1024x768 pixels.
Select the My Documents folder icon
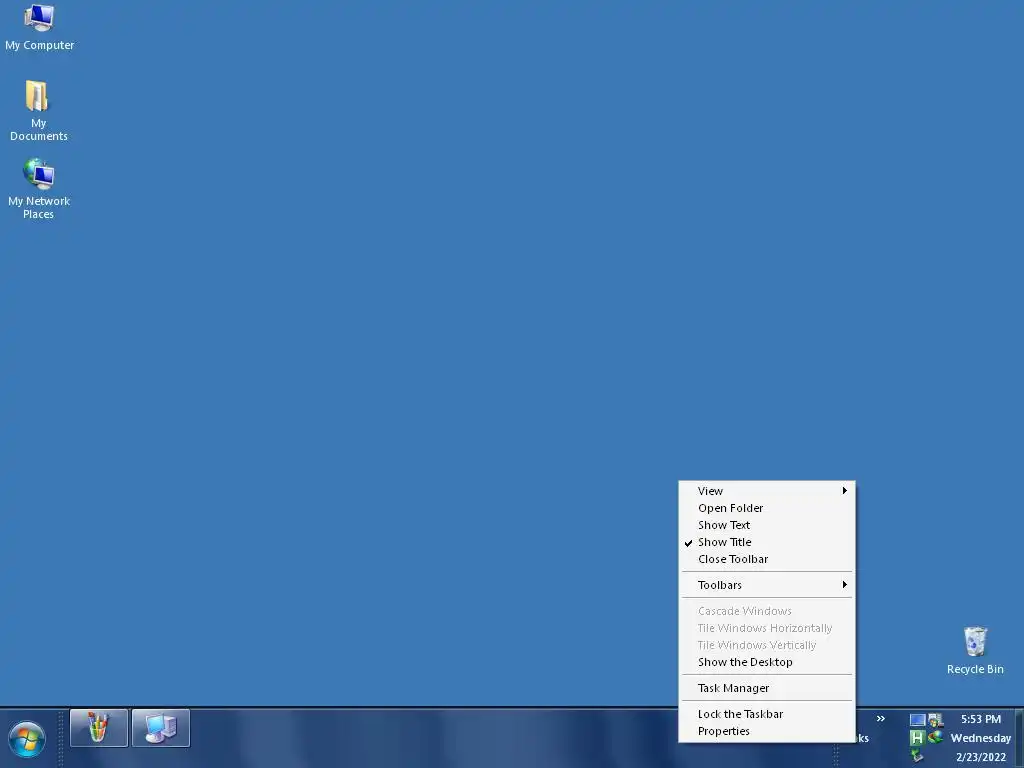click(x=38, y=110)
